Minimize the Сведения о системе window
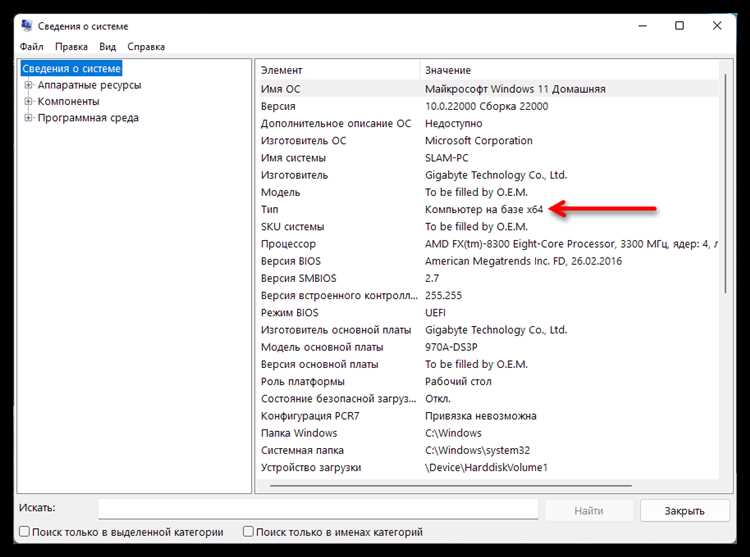The height and width of the screenshot is (557, 750). coord(635,25)
